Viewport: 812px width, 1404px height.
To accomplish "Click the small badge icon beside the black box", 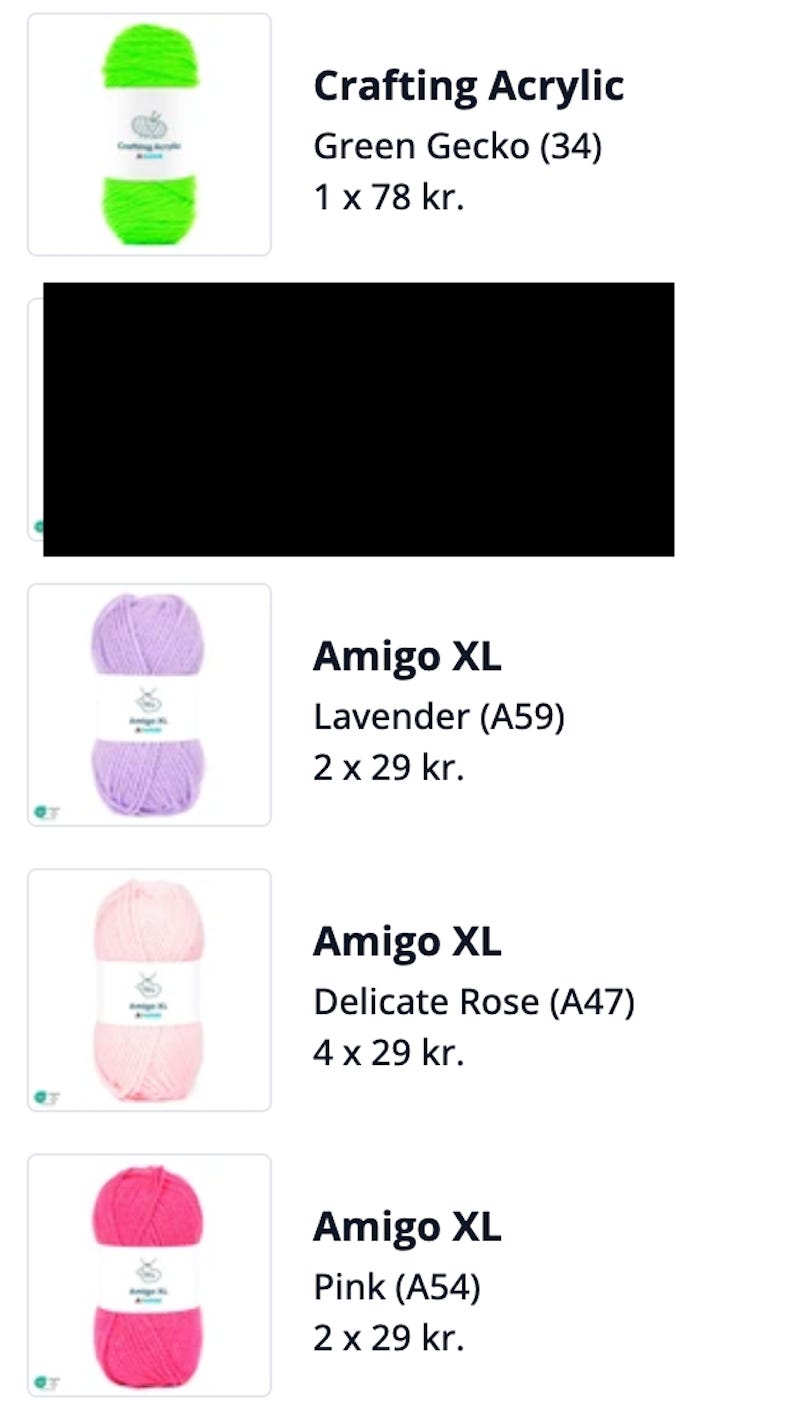I will [x=38, y=527].
